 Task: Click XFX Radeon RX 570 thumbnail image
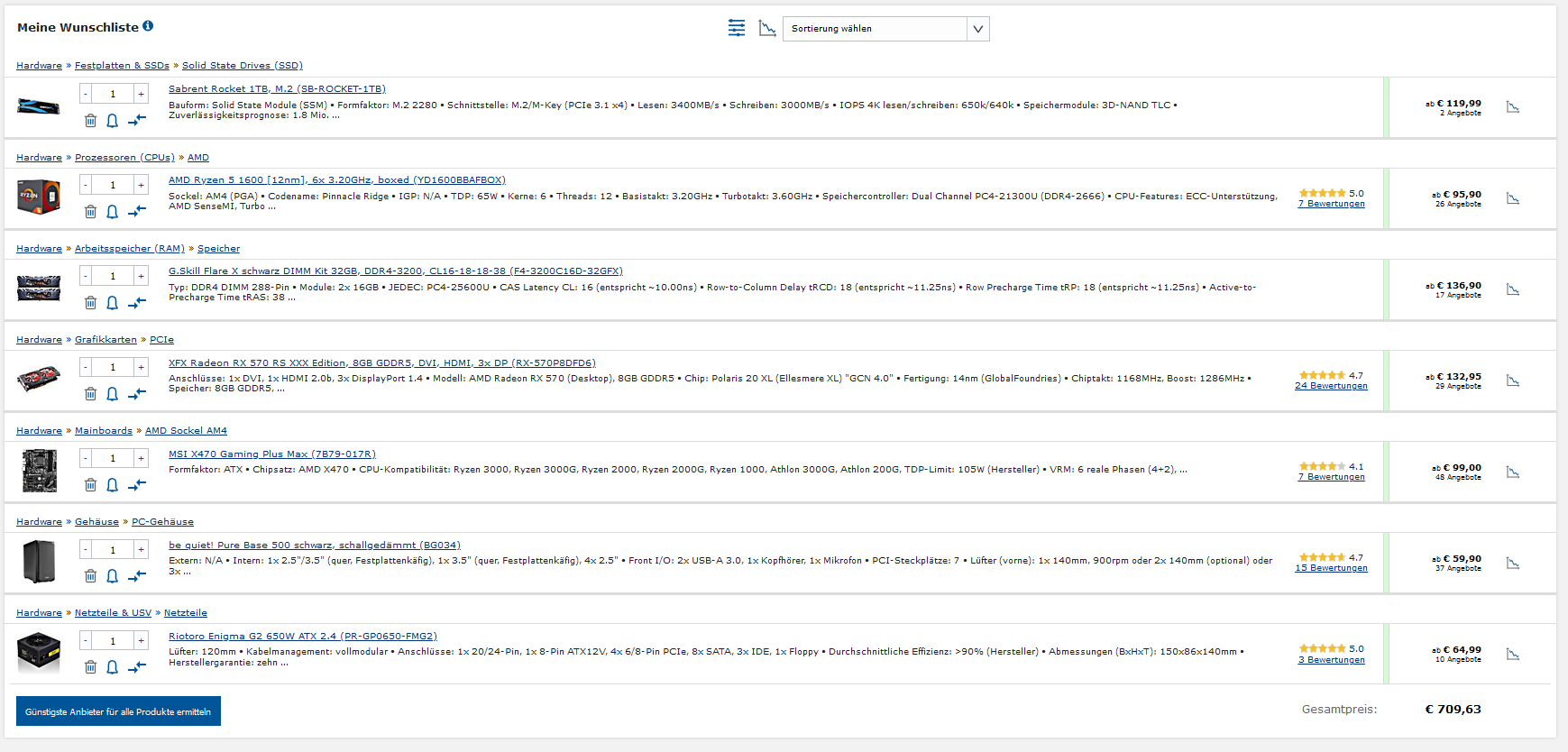point(39,378)
